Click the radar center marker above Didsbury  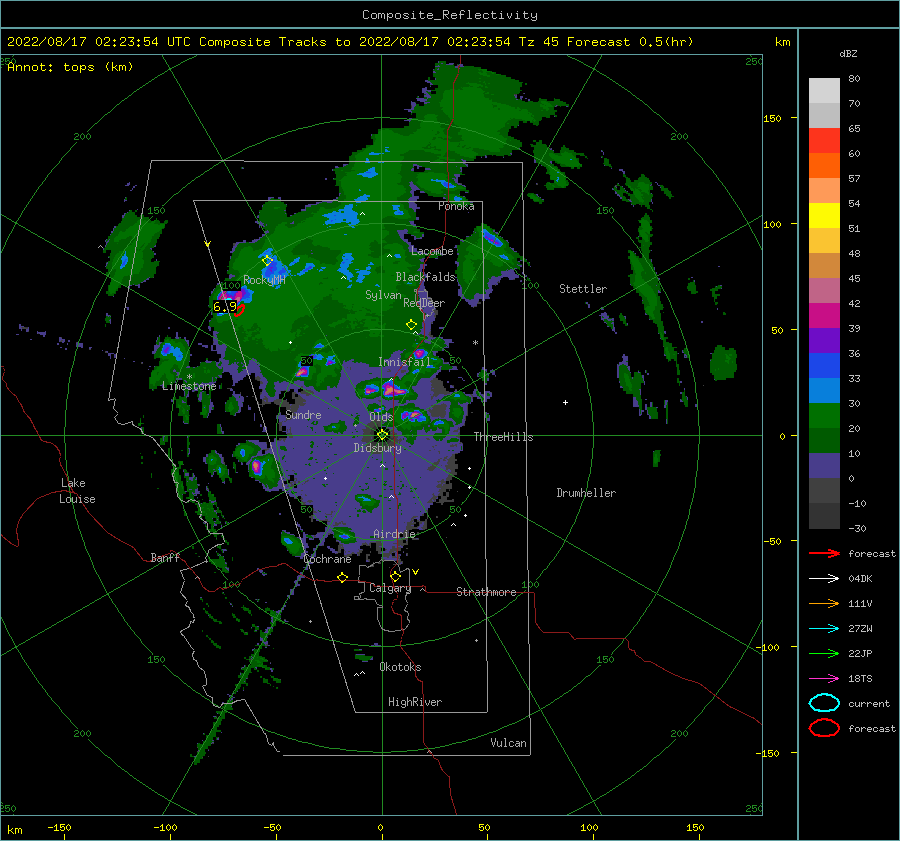click(382, 435)
